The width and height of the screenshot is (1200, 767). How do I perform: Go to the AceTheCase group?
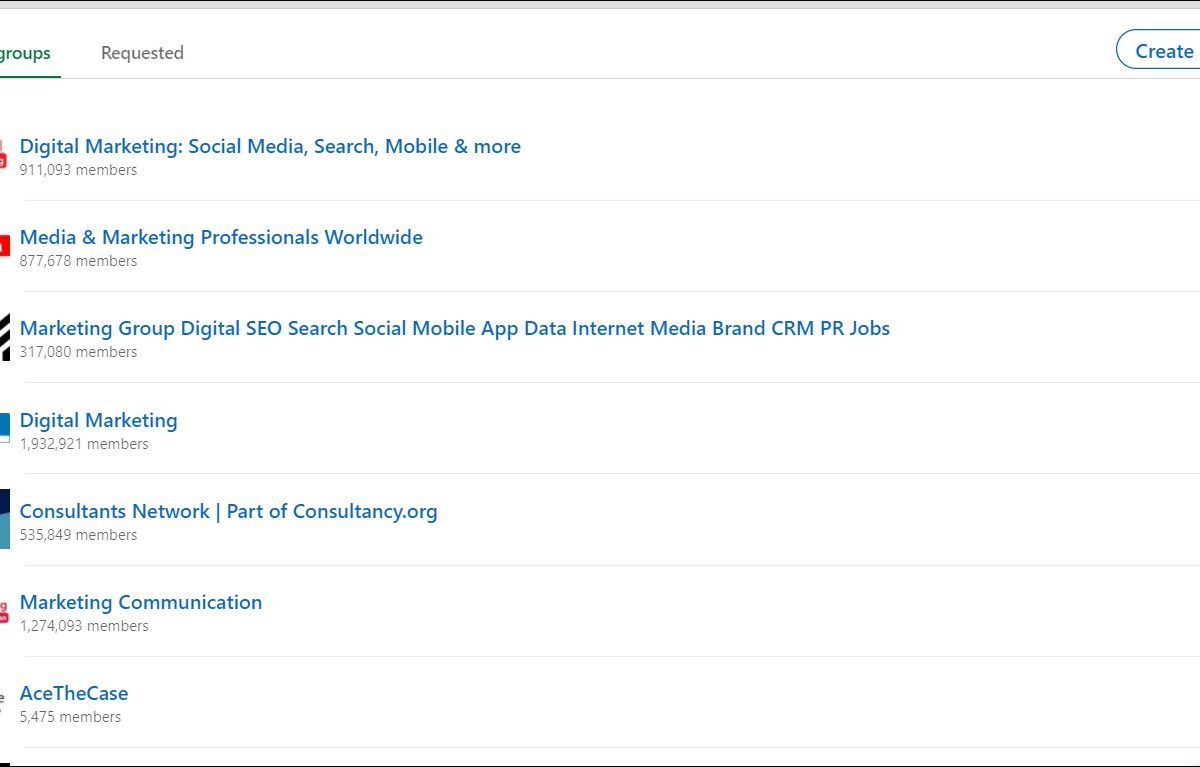click(74, 693)
